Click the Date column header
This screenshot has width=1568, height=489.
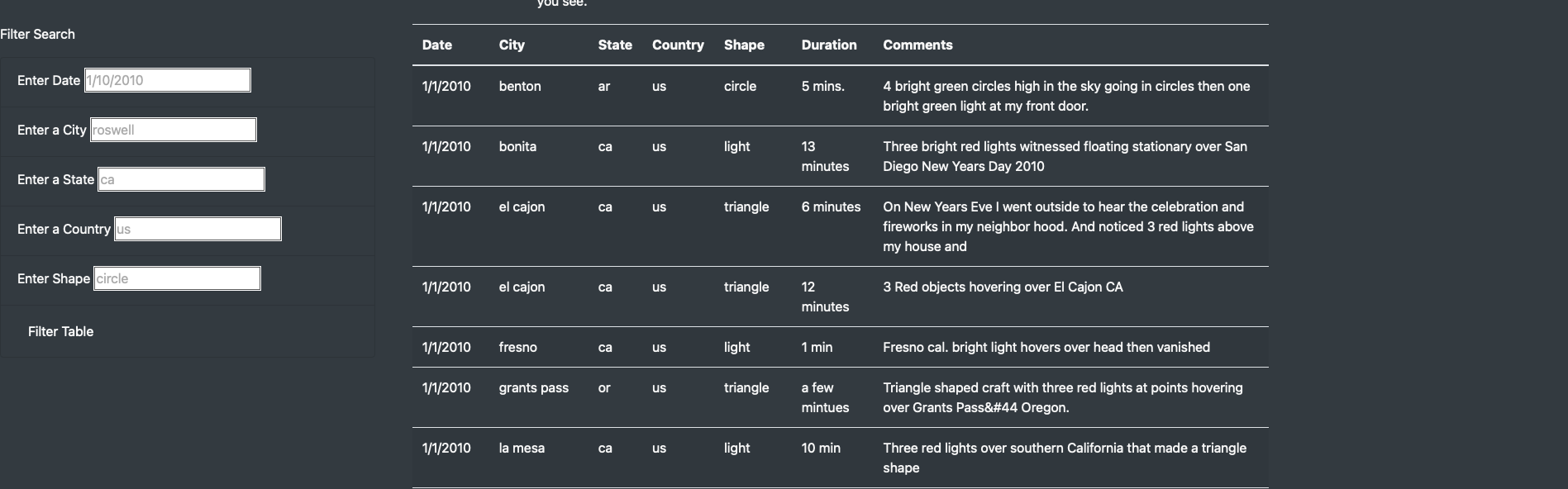click(436, 45)
